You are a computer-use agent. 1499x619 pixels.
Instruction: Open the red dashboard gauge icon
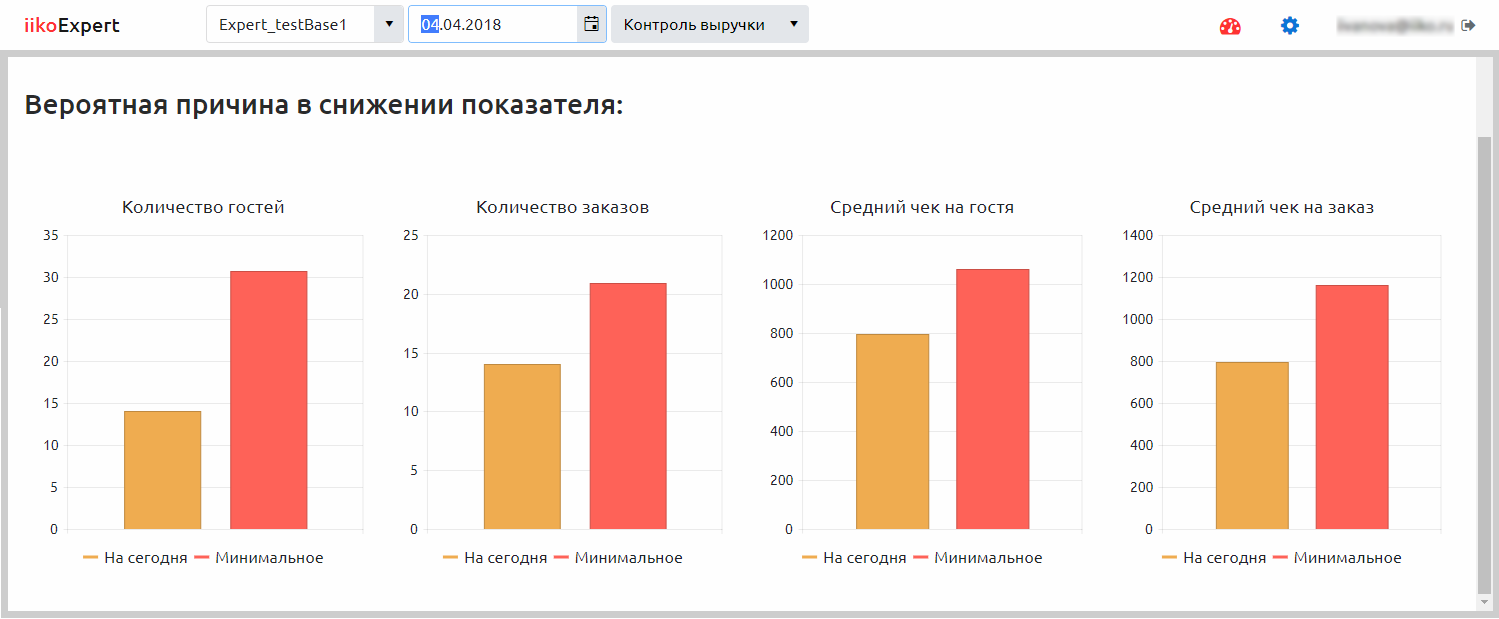click(x=1230, y=26)
